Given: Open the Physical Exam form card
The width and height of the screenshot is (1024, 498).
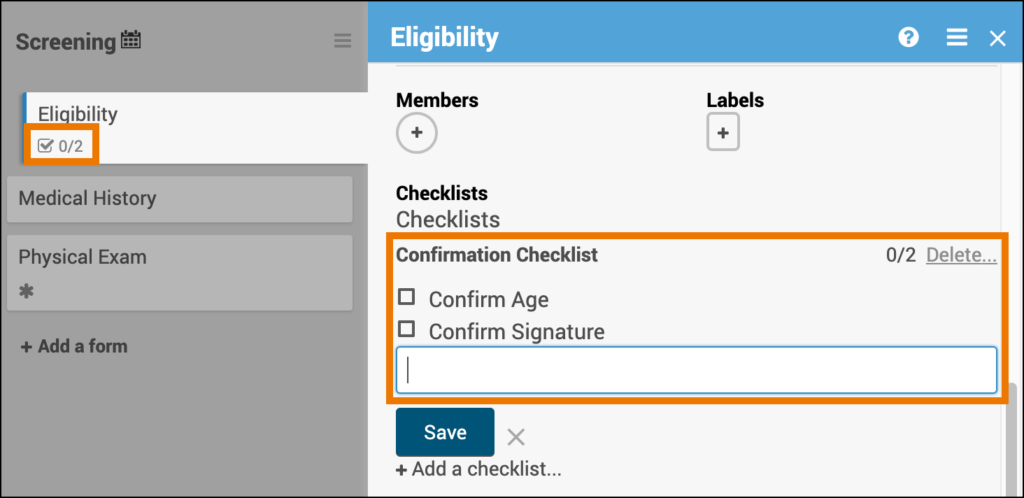Looking at the screenshot, I should pos(179,258).
